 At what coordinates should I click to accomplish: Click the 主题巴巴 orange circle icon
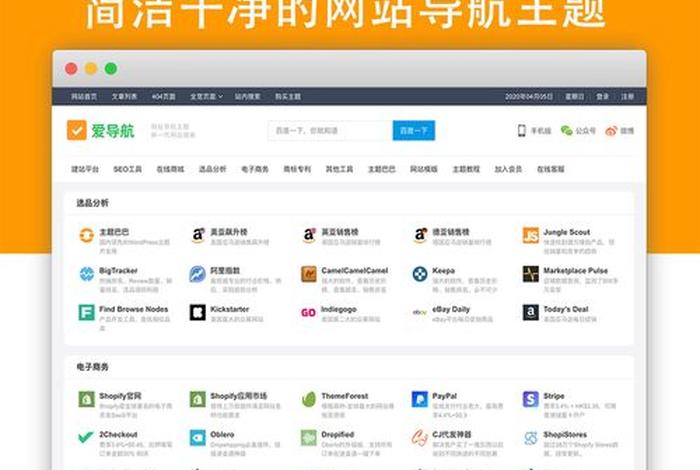87,235
